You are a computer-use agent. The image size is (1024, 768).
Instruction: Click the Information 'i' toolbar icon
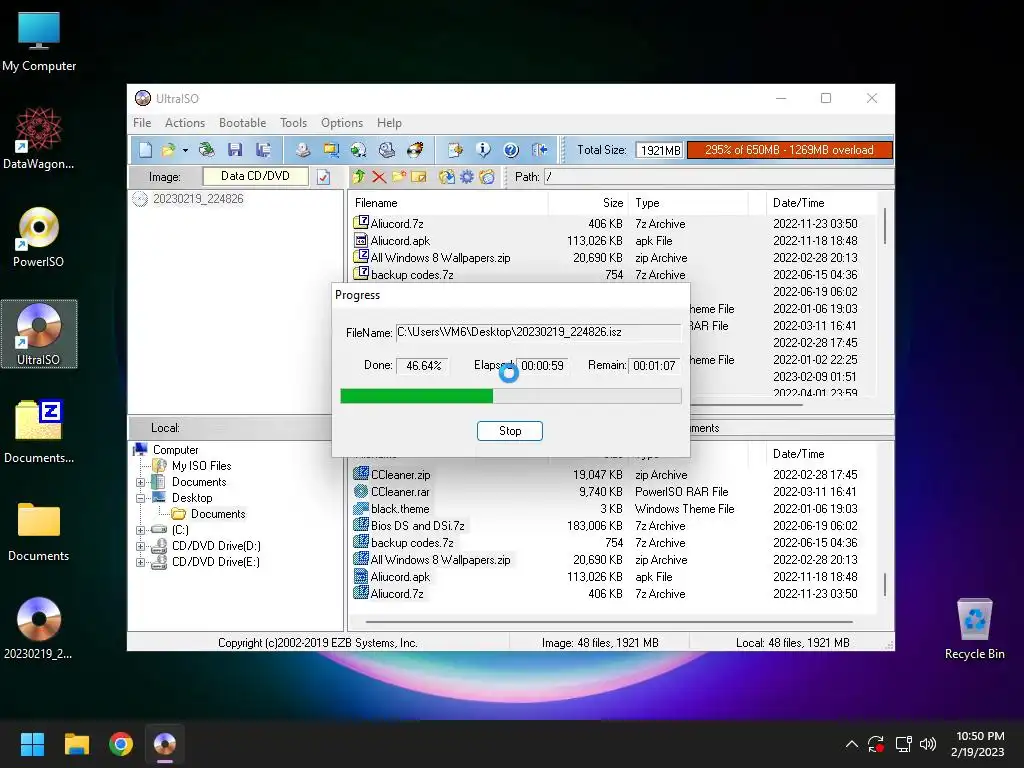point(483,150)
